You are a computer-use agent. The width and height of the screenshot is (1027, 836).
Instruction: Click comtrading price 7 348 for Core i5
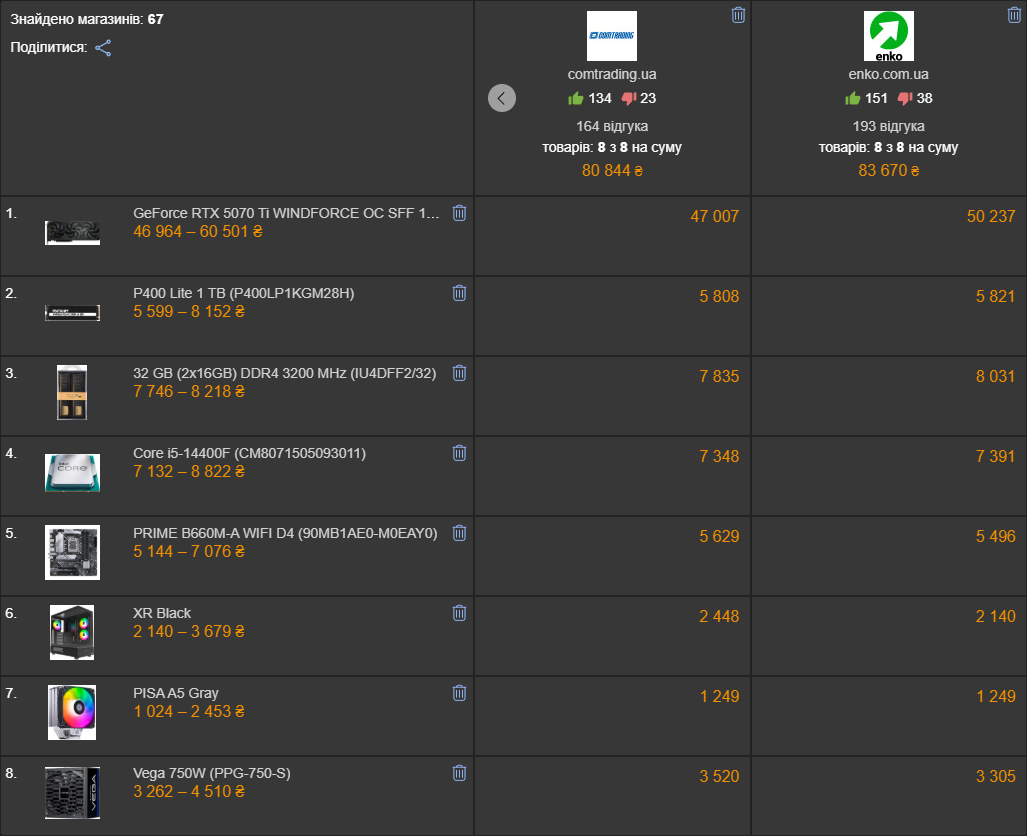[x=719, y=456]
